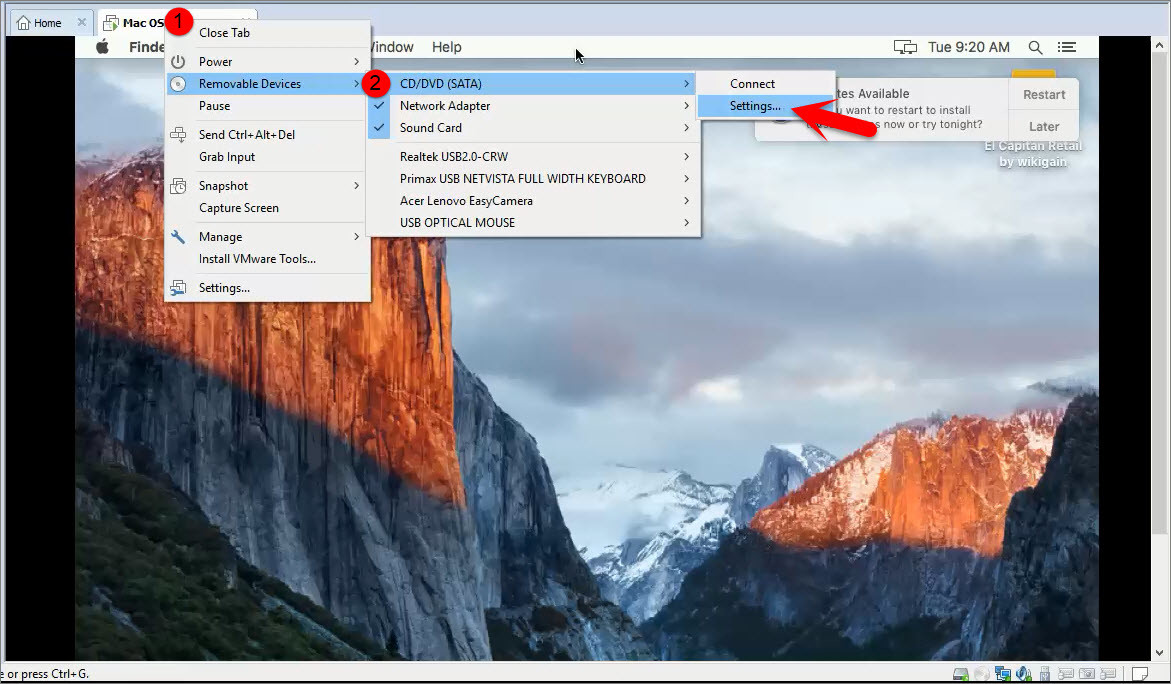1171x684 pixels.
Task: Click the hard disk status bar icon
Action: tap(960, 674)
